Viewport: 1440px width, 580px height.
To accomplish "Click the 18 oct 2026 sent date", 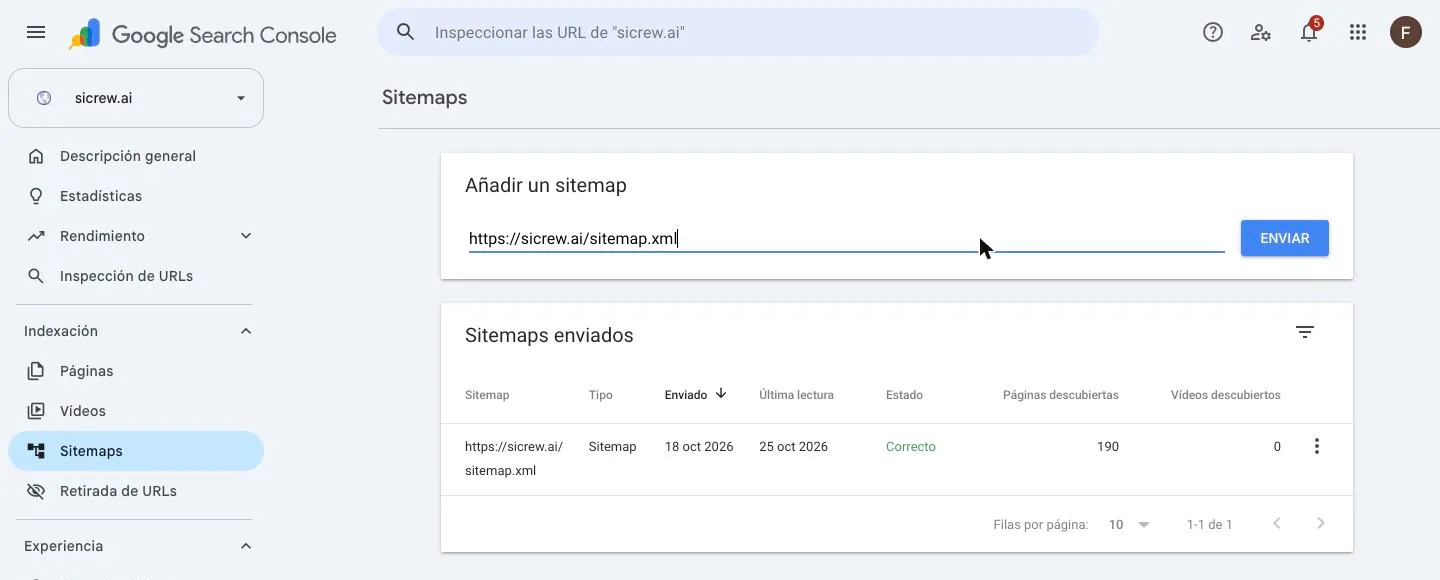I will [x=699, y=447].
